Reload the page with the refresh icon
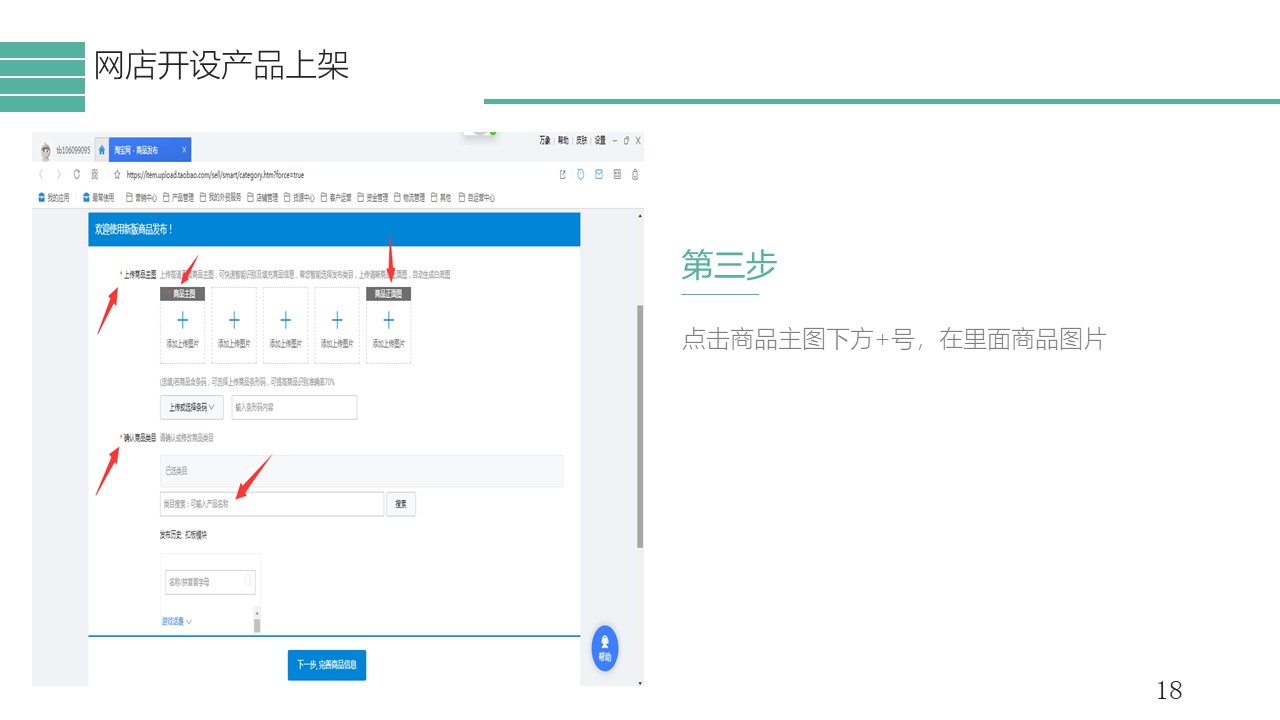1280x720 pixels. coord(77,174)
